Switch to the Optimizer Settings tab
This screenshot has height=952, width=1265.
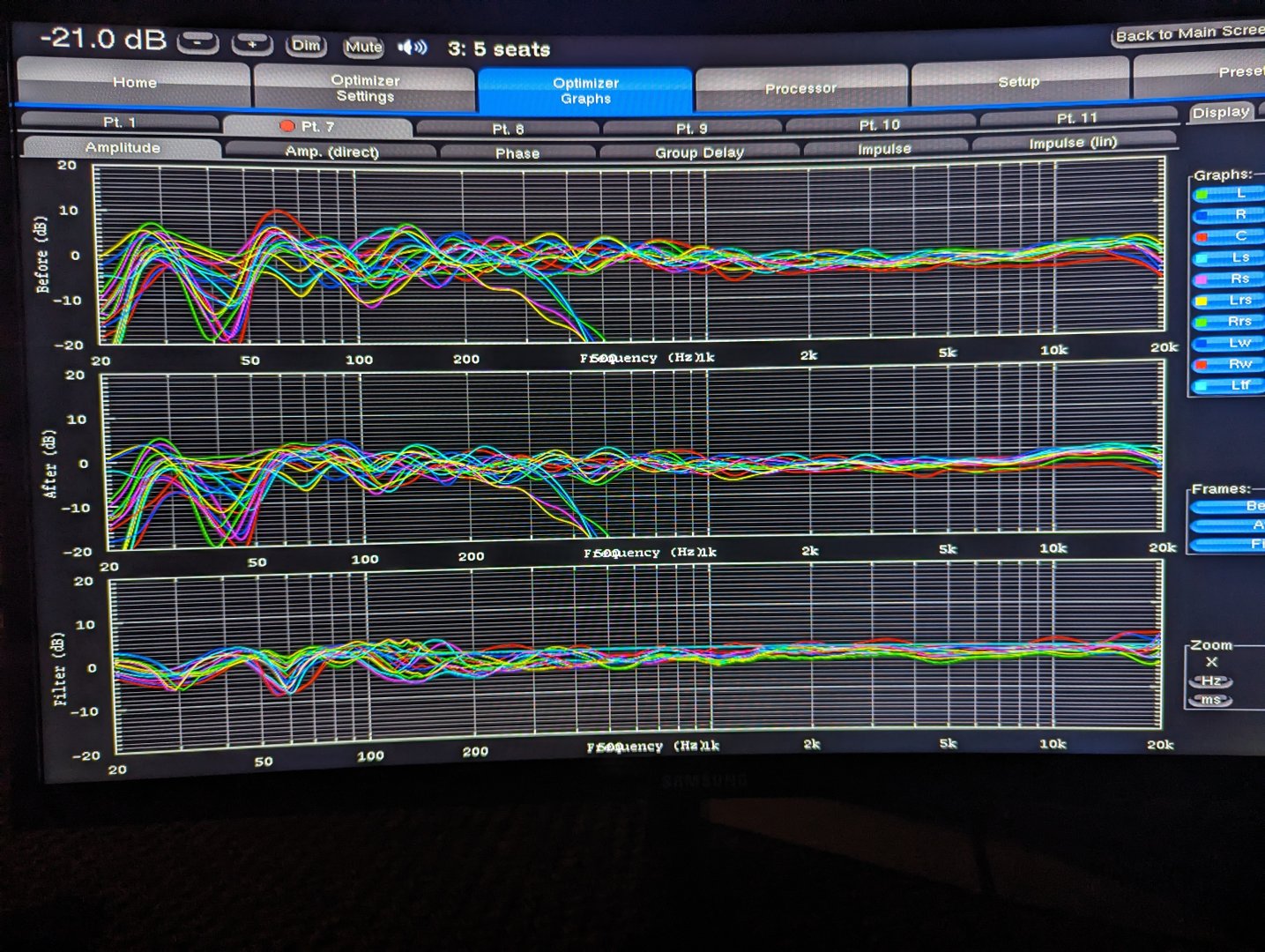point(365,88)
